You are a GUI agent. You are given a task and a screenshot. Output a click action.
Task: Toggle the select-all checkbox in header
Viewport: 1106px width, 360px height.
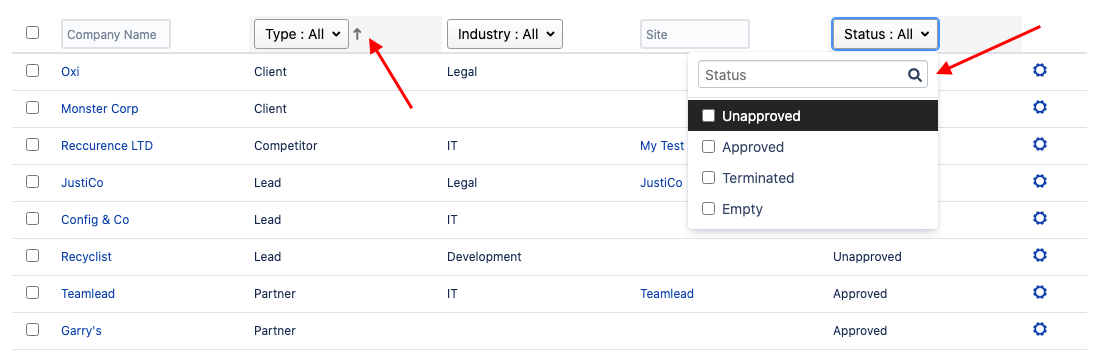[32, 32]
